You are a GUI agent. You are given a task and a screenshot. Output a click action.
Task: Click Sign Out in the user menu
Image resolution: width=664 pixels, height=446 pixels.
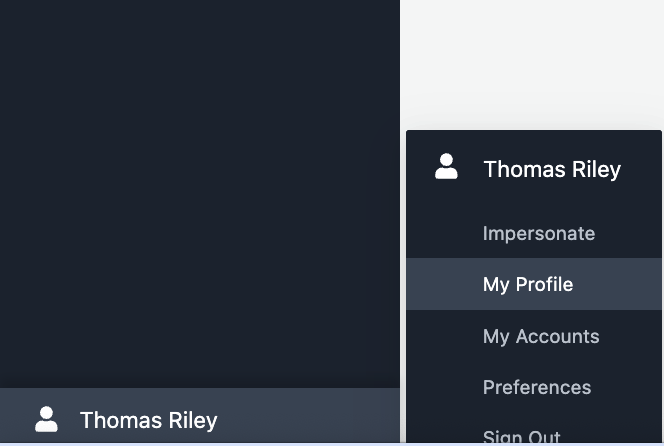521,436
